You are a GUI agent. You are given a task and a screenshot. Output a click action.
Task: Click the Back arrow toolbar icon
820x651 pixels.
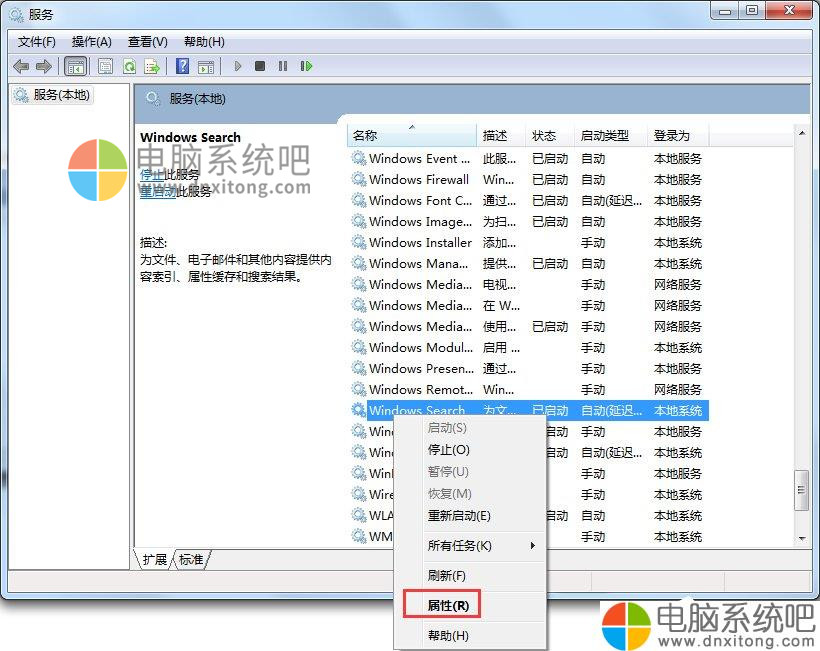pos(21,66)
